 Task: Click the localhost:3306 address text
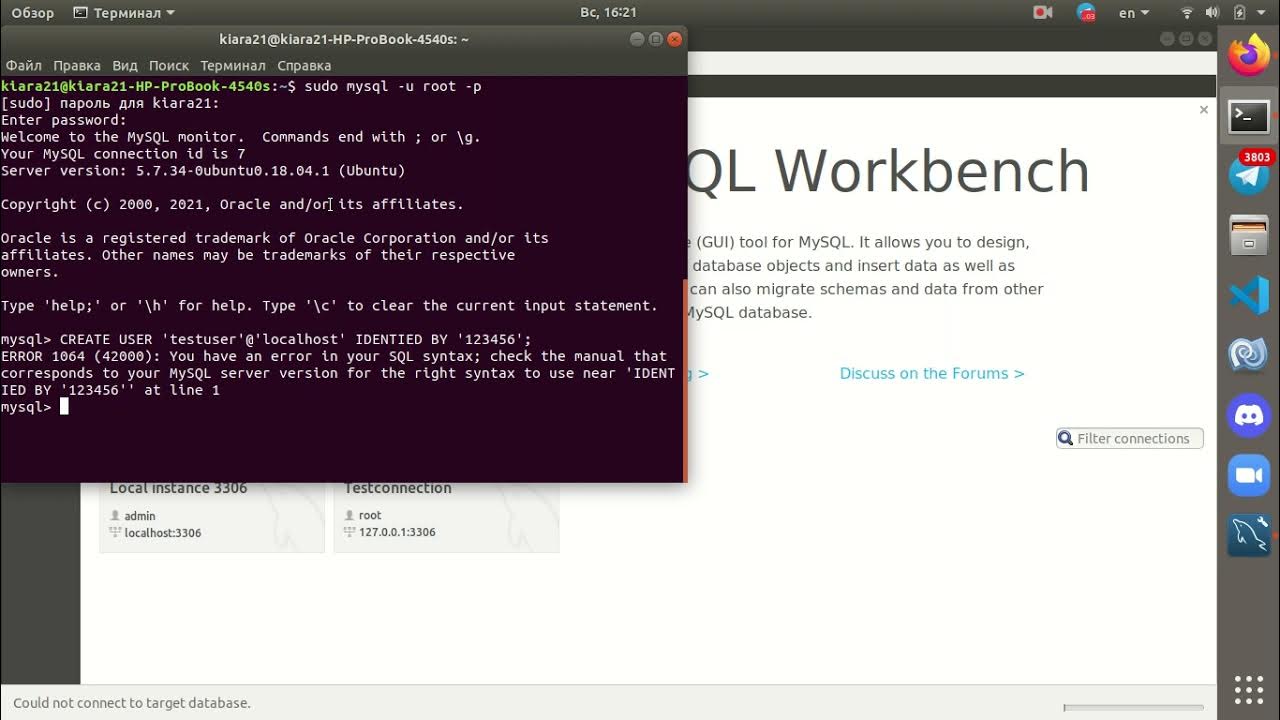click(x=163, y=533)
